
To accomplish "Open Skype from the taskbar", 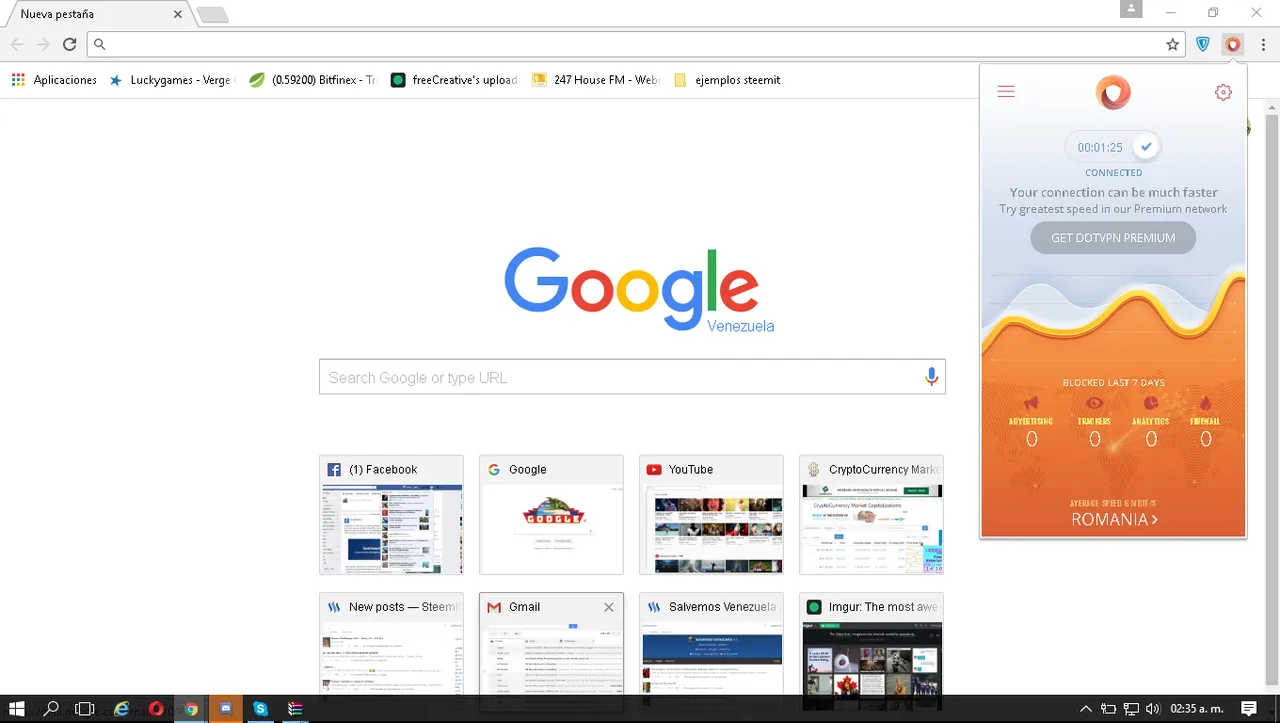I will [x=261, y=709].
